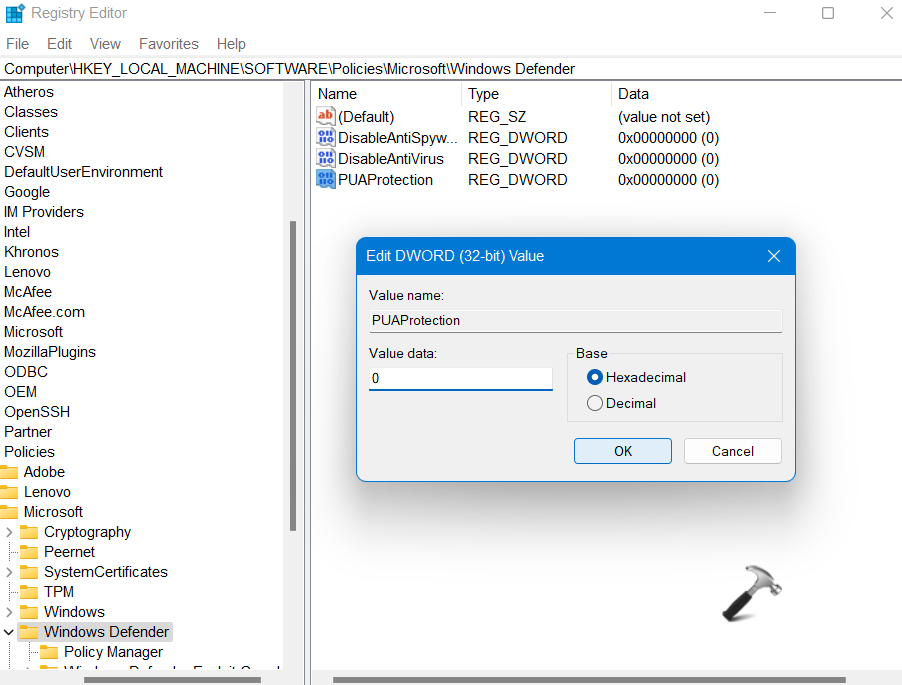This screenshot has width=902, height=685.
Task: Open the Help menu
Action: 231,44
